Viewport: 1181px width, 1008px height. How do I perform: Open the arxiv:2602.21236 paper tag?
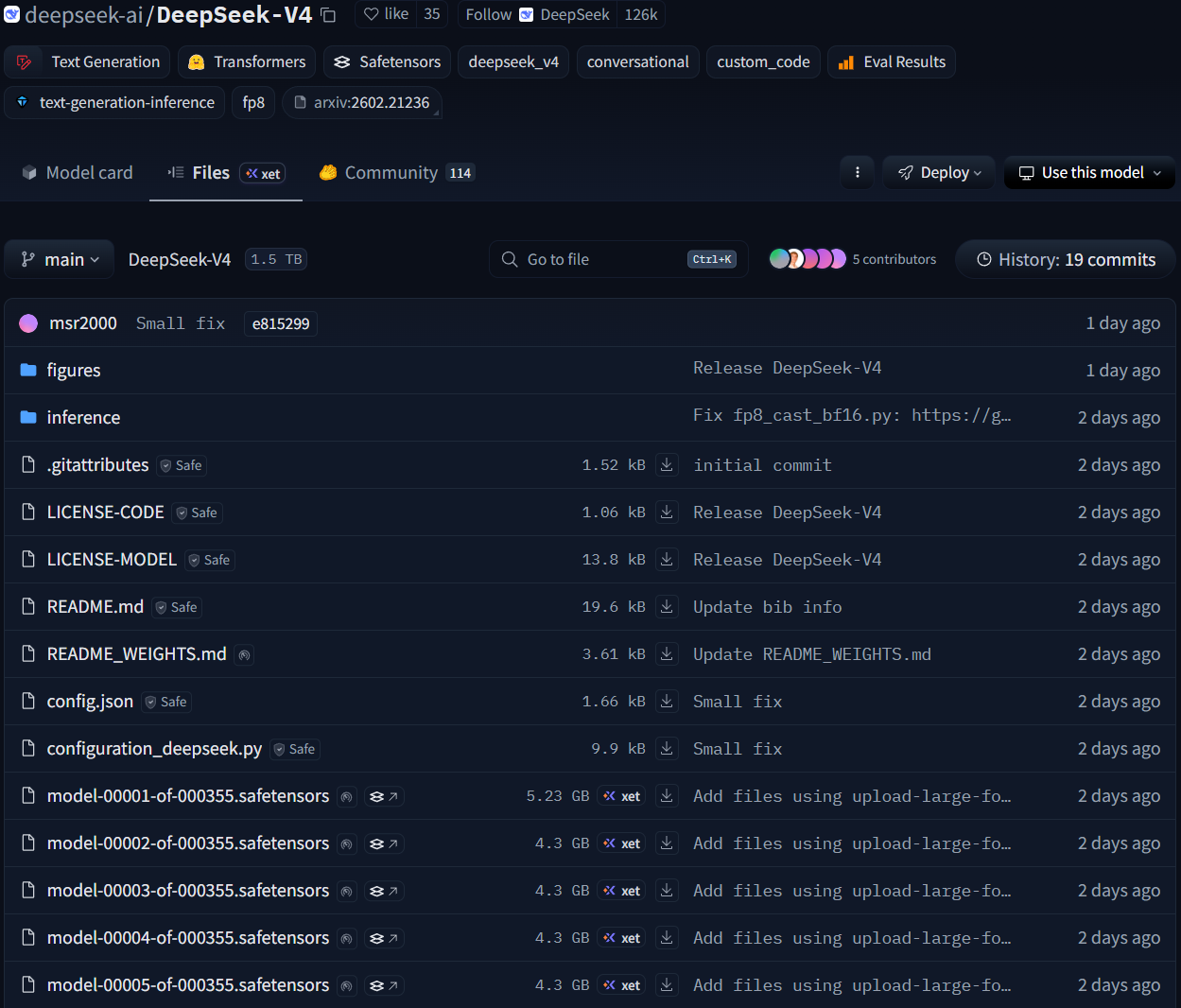[362, 102]
